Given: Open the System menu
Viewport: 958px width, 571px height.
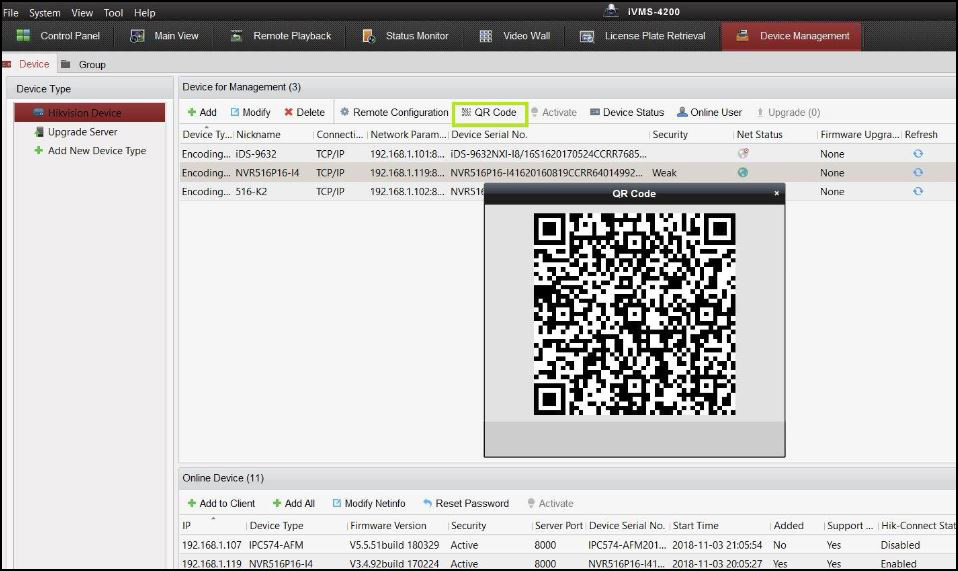Looking at the screenshot, I should [45, 12].
